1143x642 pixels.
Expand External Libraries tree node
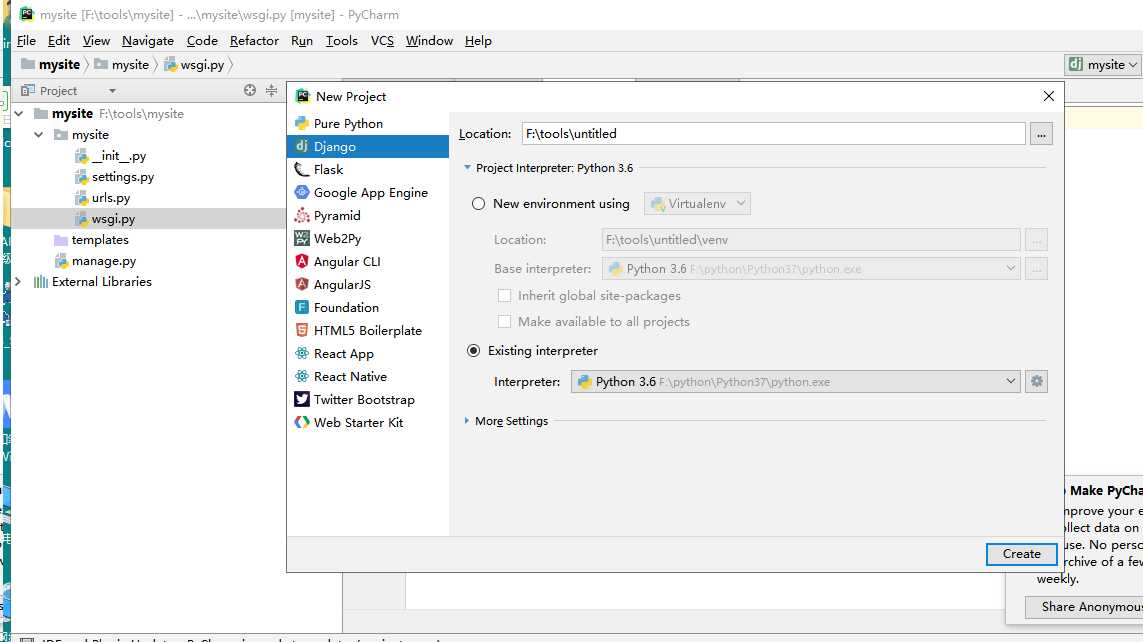[18, 282]
